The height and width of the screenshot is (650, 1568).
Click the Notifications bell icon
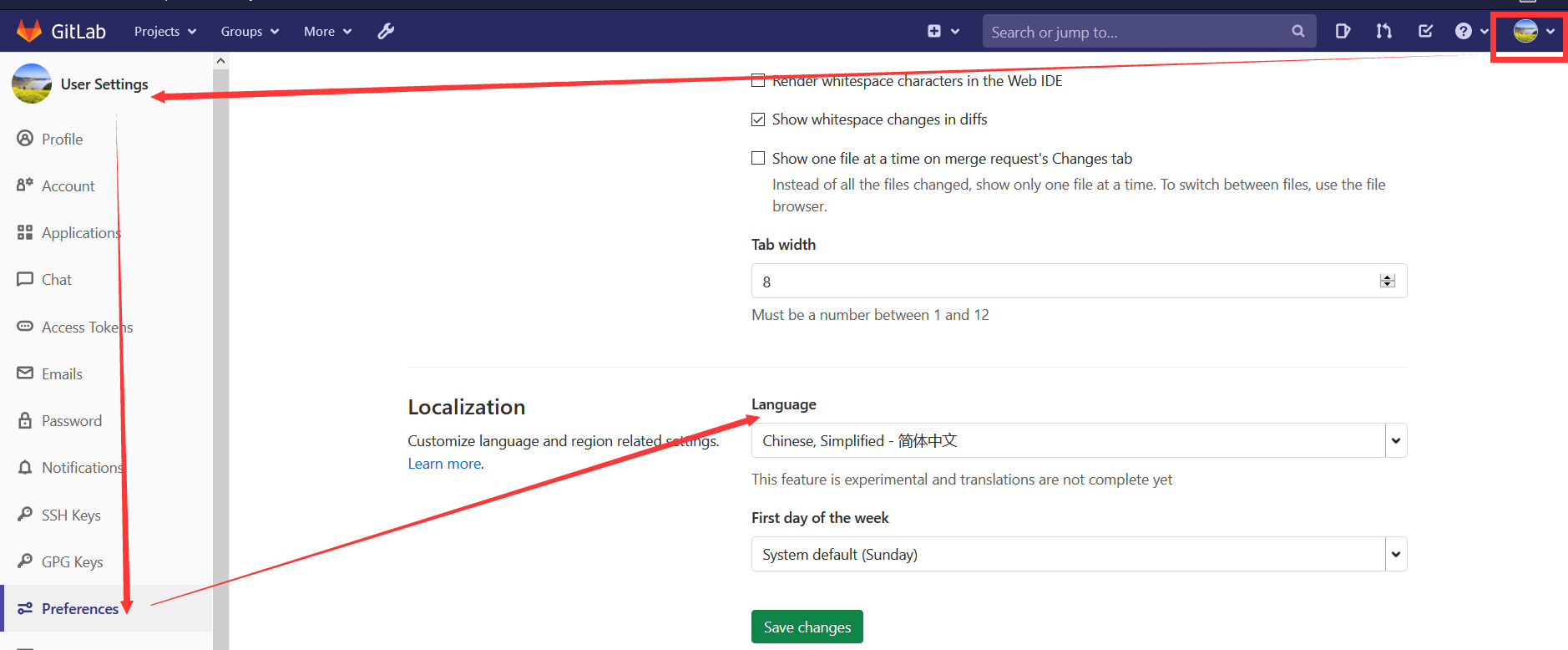(25, 467)
